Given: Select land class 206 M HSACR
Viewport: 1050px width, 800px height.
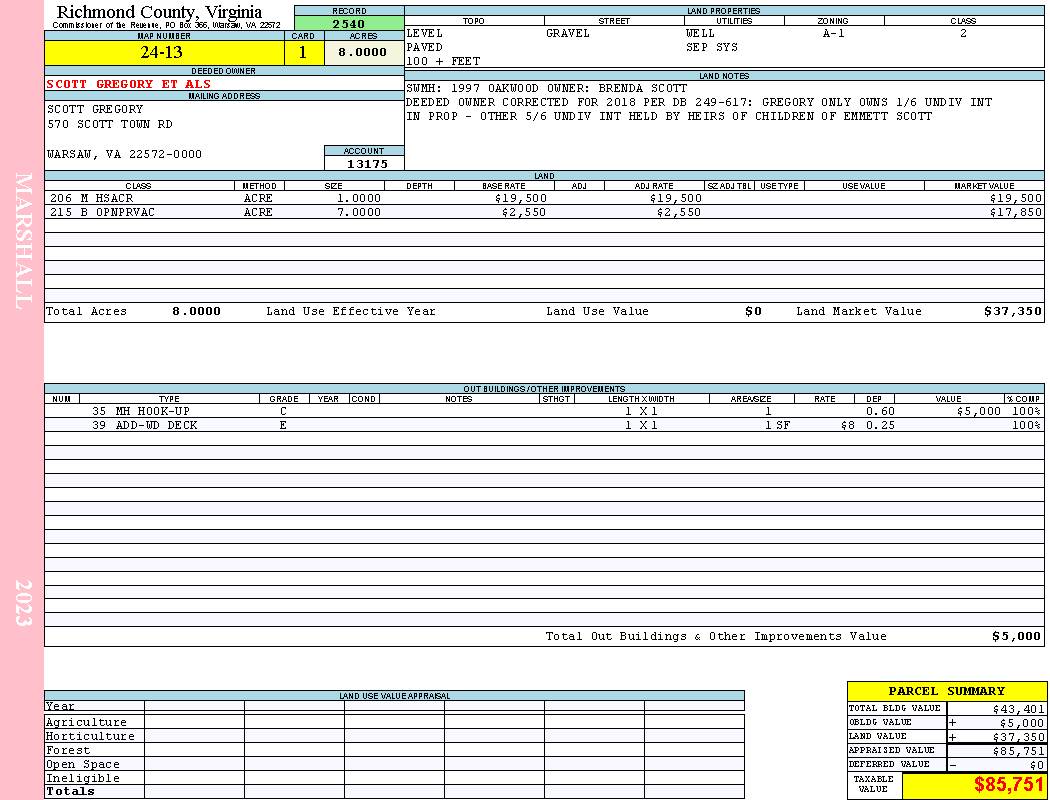Looking at the screenshot, I should coord(92,198).
